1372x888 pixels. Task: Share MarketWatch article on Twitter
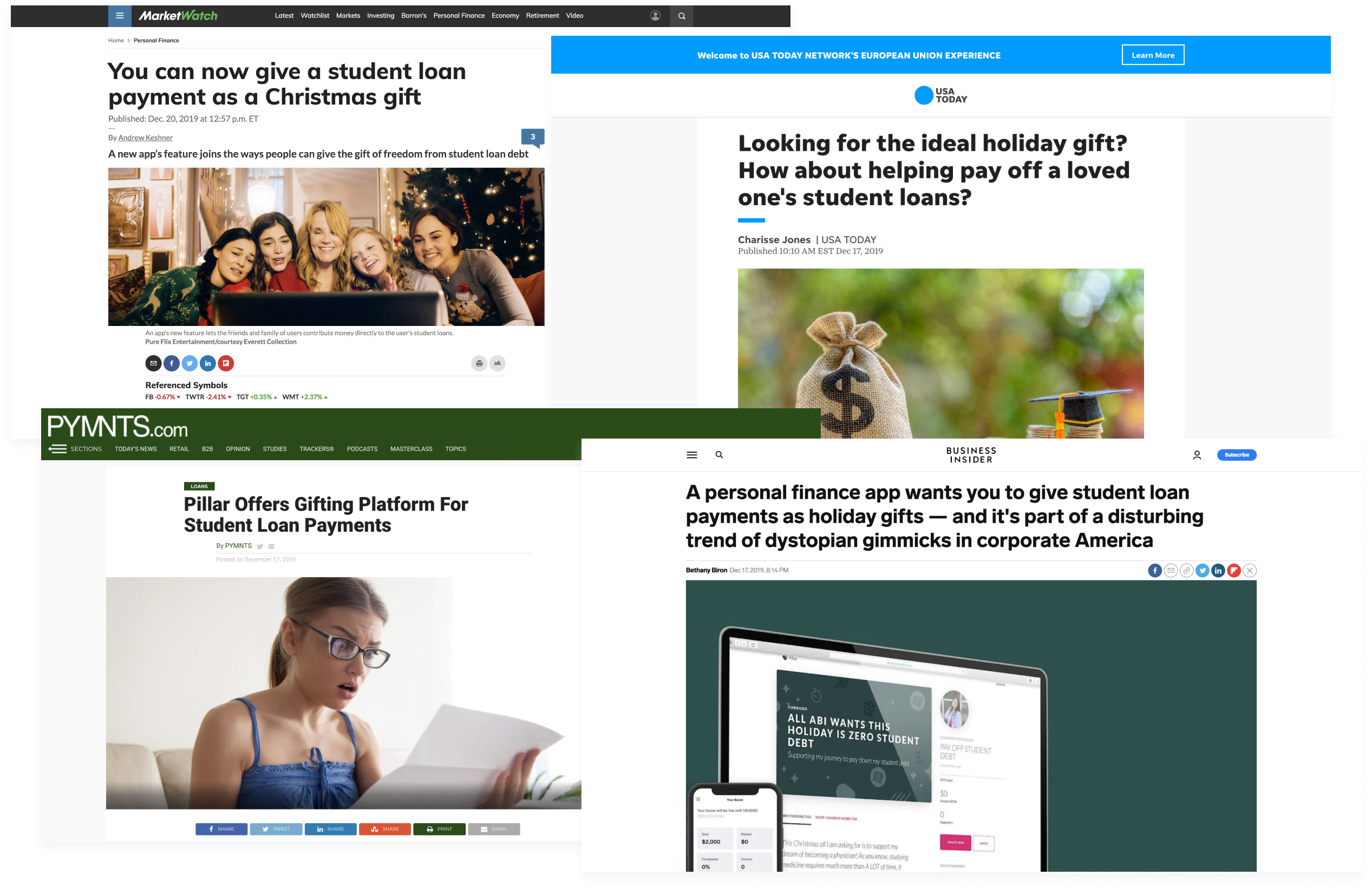[x=190, y=363]
